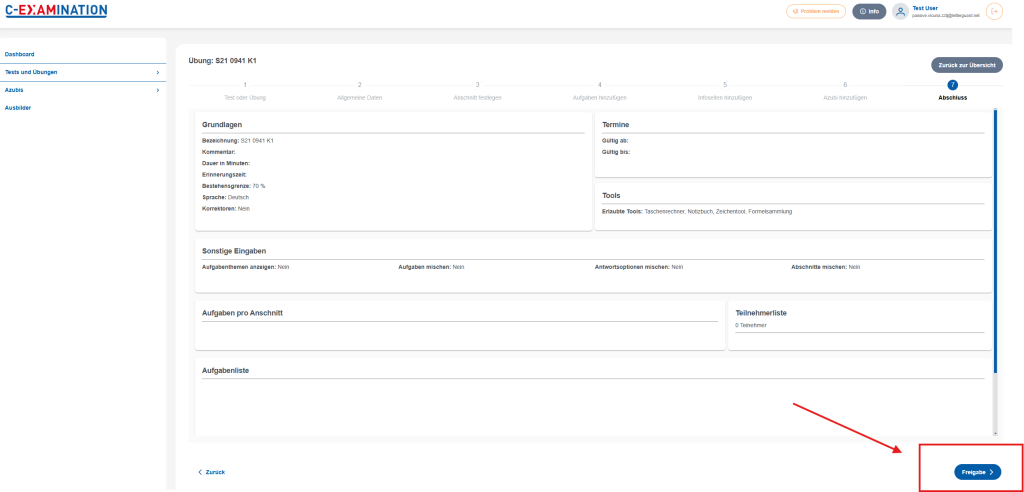Jump to step 1 Test oder Übung
The width and height of the screenshot is (1024, 492).
tap(245, 91)
